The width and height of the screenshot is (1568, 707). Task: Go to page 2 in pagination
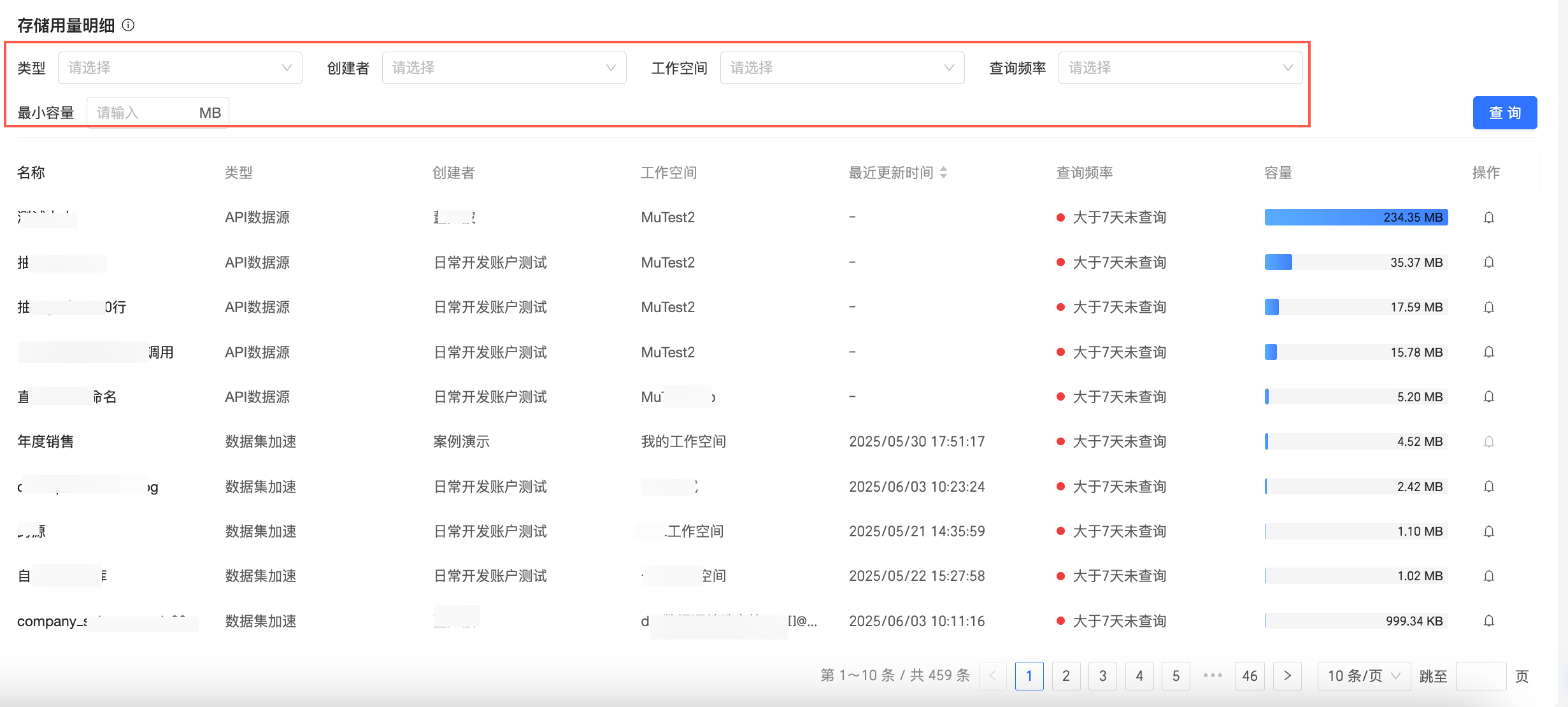[1066, 676]
